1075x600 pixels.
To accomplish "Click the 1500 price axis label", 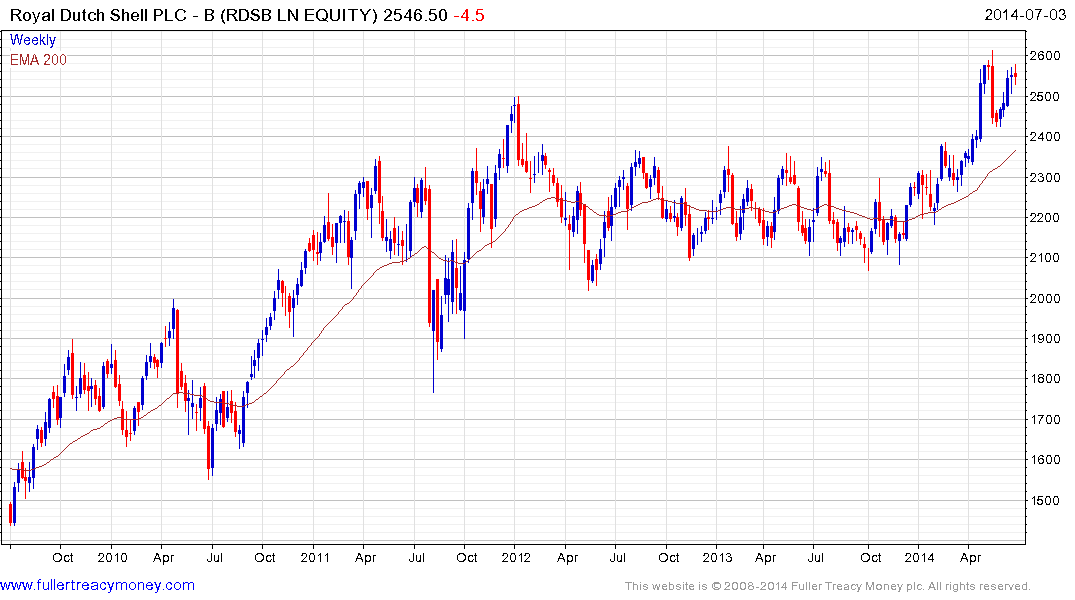I will (x=1045, y=501).
